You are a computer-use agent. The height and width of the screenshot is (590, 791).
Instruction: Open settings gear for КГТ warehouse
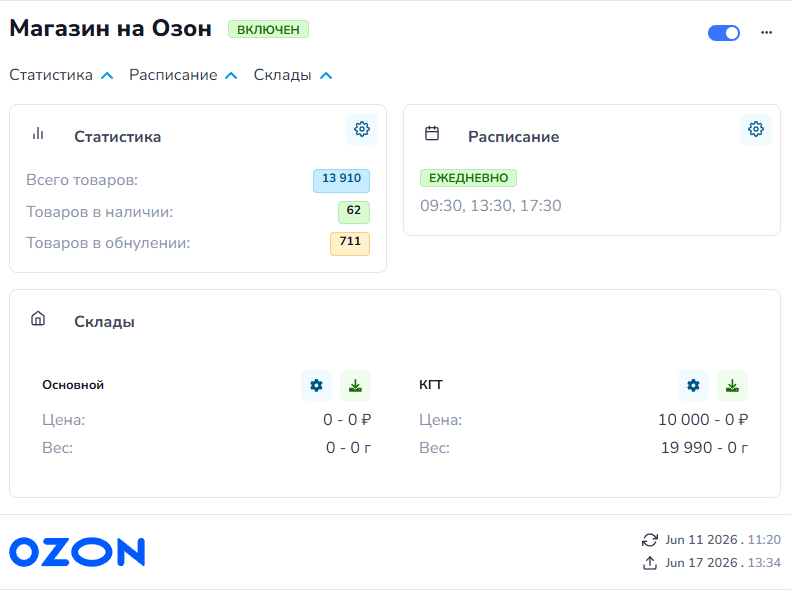[693, 386]
